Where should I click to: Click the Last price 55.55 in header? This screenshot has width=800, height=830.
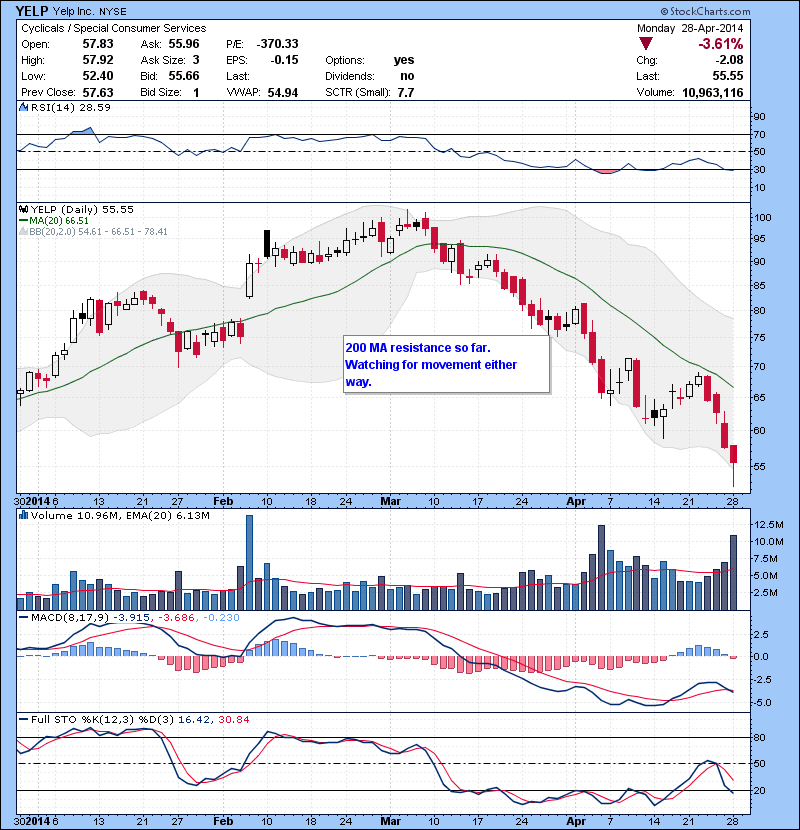(728, 76)
